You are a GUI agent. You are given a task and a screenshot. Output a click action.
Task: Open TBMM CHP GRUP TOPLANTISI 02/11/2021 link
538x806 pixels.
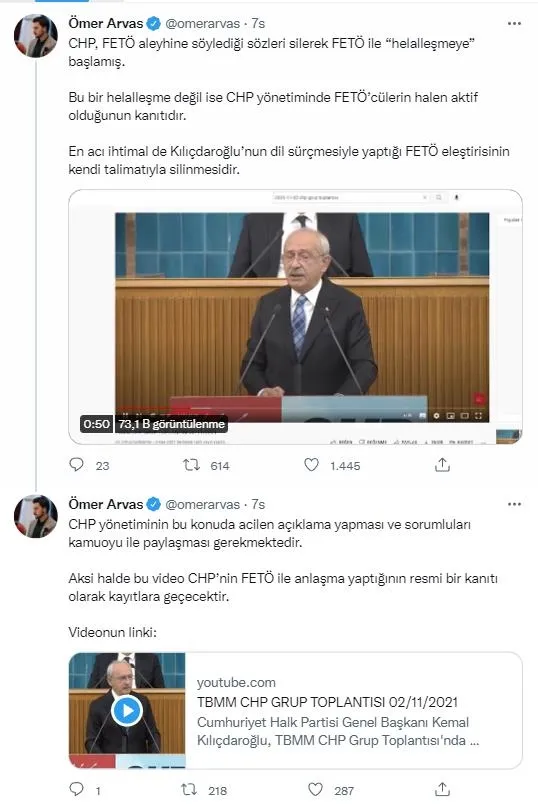pos(327,702)
